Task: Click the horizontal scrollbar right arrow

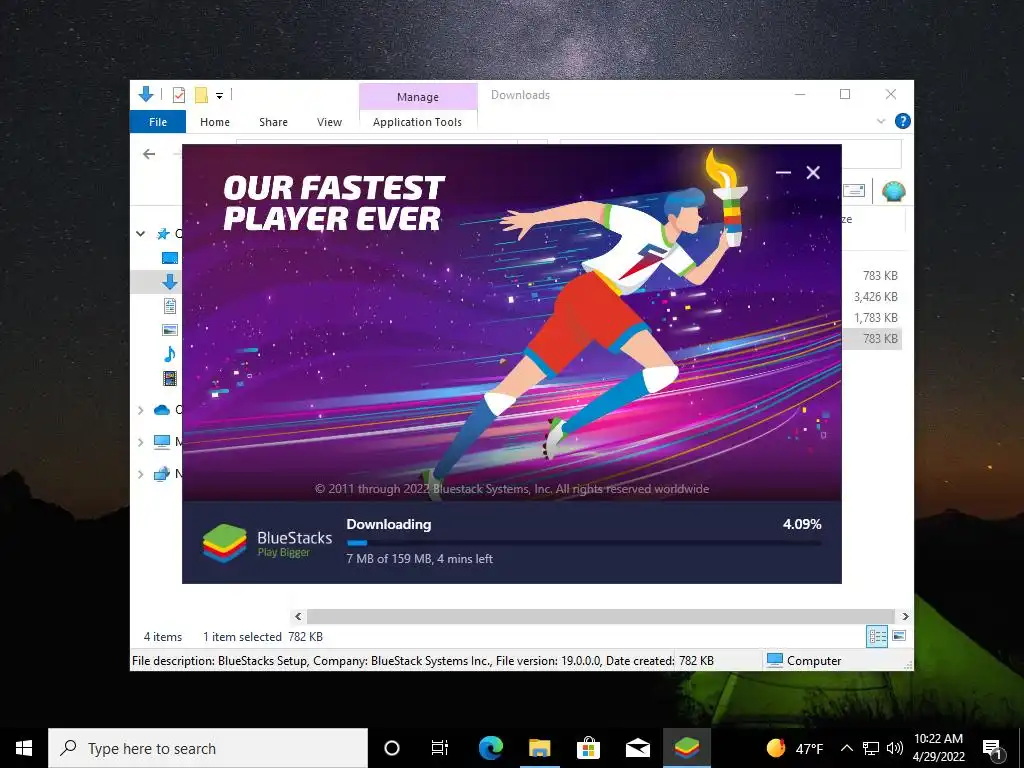Action: coord(905,616)
